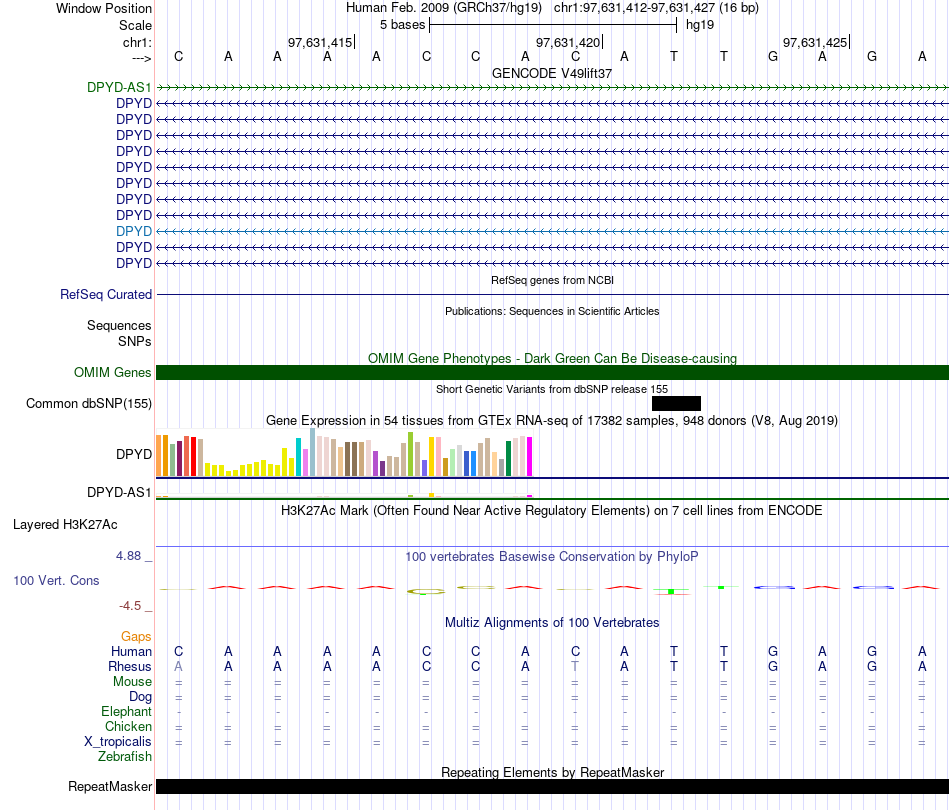Open Repeating Elements by RepeatMasker title
This screenshot has width=950, height=810.
click(552, 772)
